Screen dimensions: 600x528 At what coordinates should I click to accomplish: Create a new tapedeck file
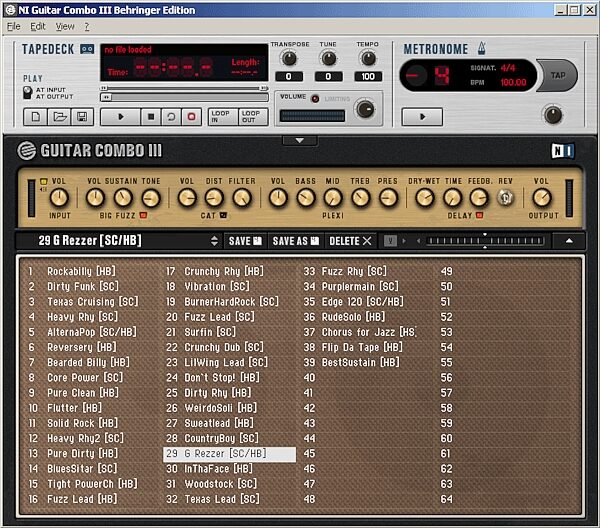tap(35, 117)
